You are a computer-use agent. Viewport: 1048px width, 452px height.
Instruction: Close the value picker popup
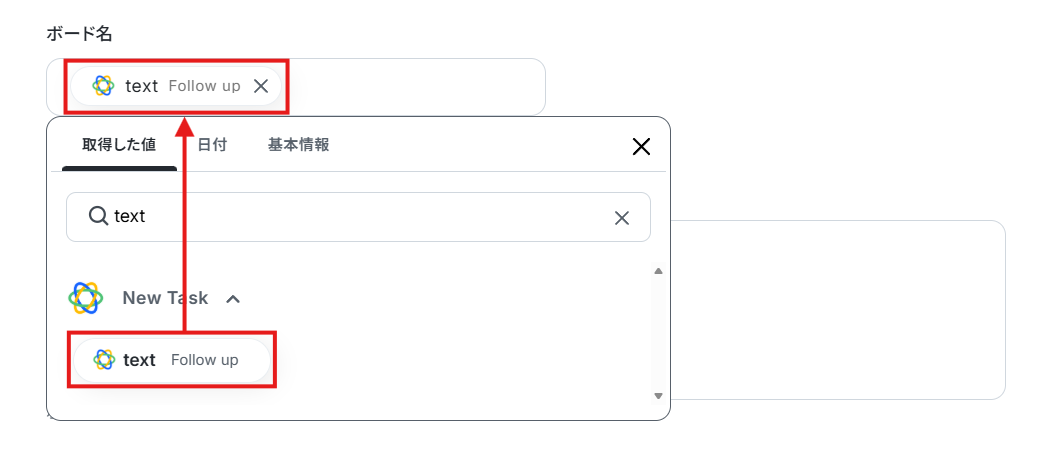pos(641,146)
